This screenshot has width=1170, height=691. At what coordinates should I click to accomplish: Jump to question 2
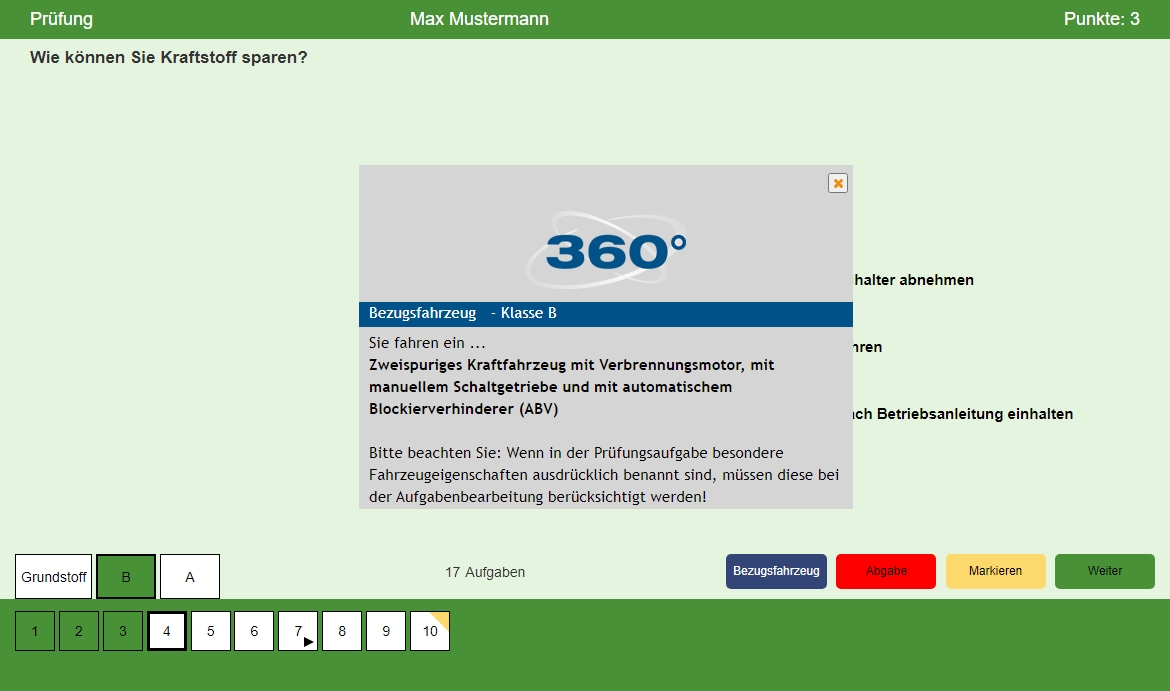tap(78, 631)
